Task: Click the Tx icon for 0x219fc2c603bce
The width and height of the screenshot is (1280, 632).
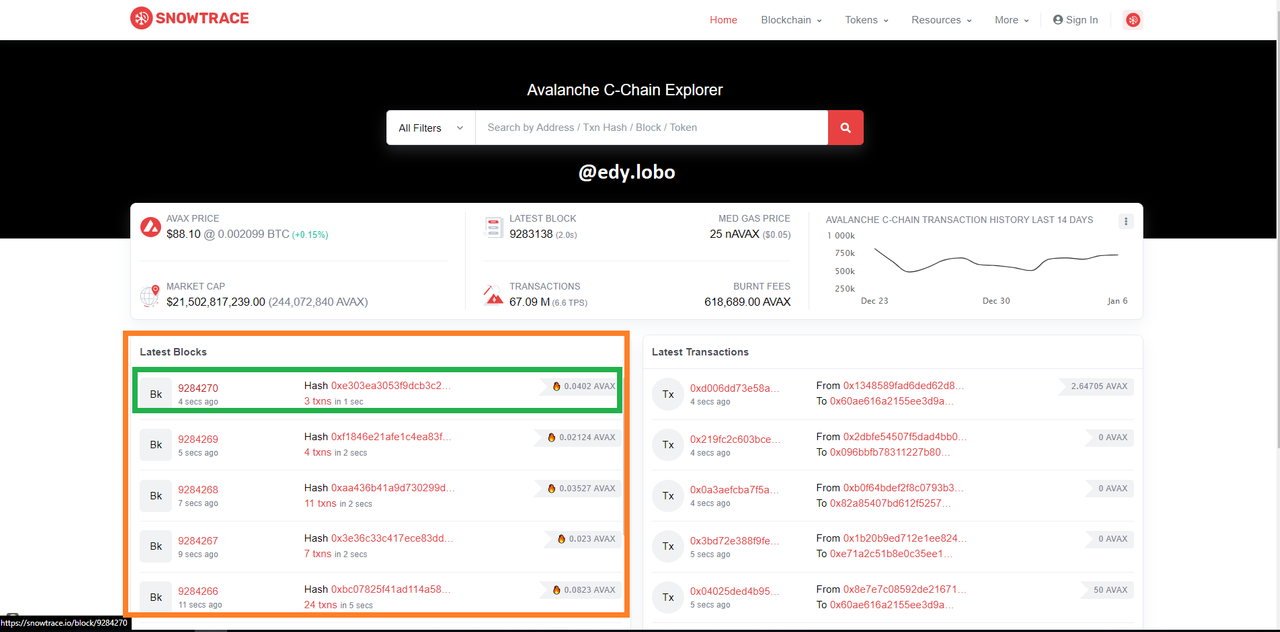Action: point(668,445)
